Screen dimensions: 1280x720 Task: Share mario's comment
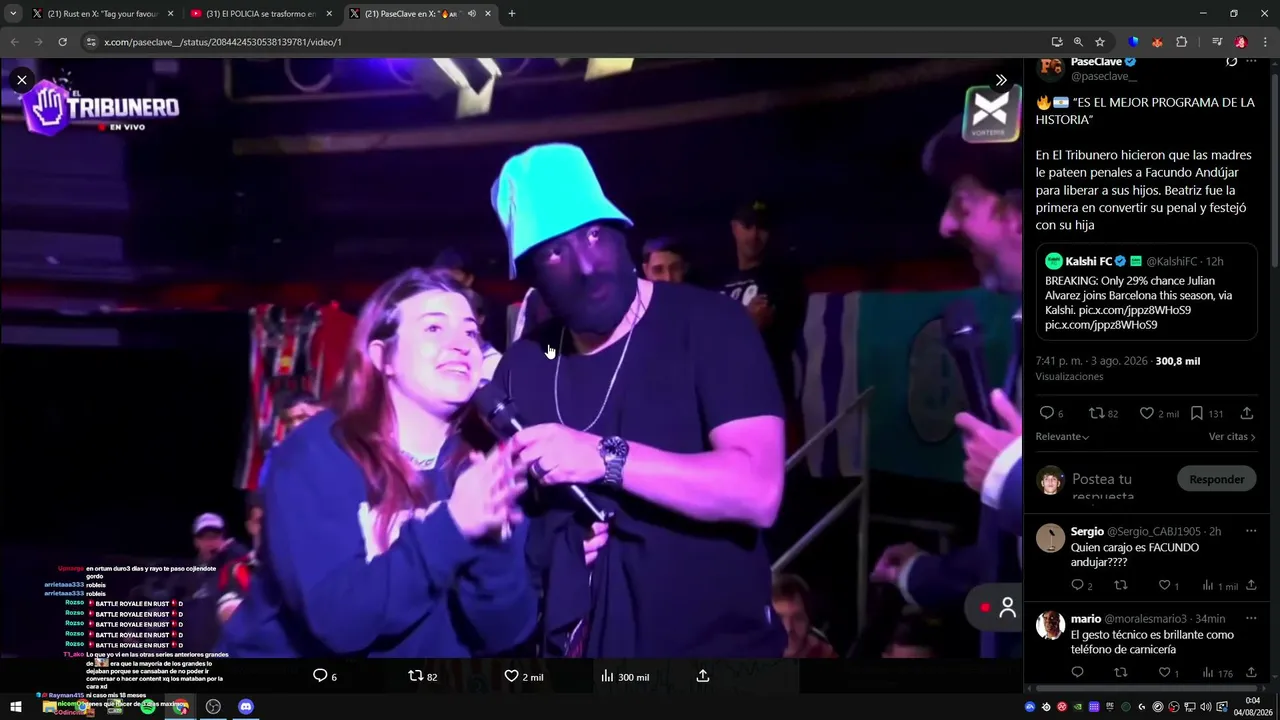[x=1251, y=673]
